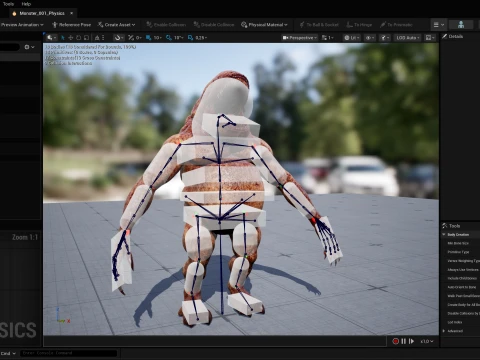Open the skeleton tree settings gear

[x=29, y=47]
